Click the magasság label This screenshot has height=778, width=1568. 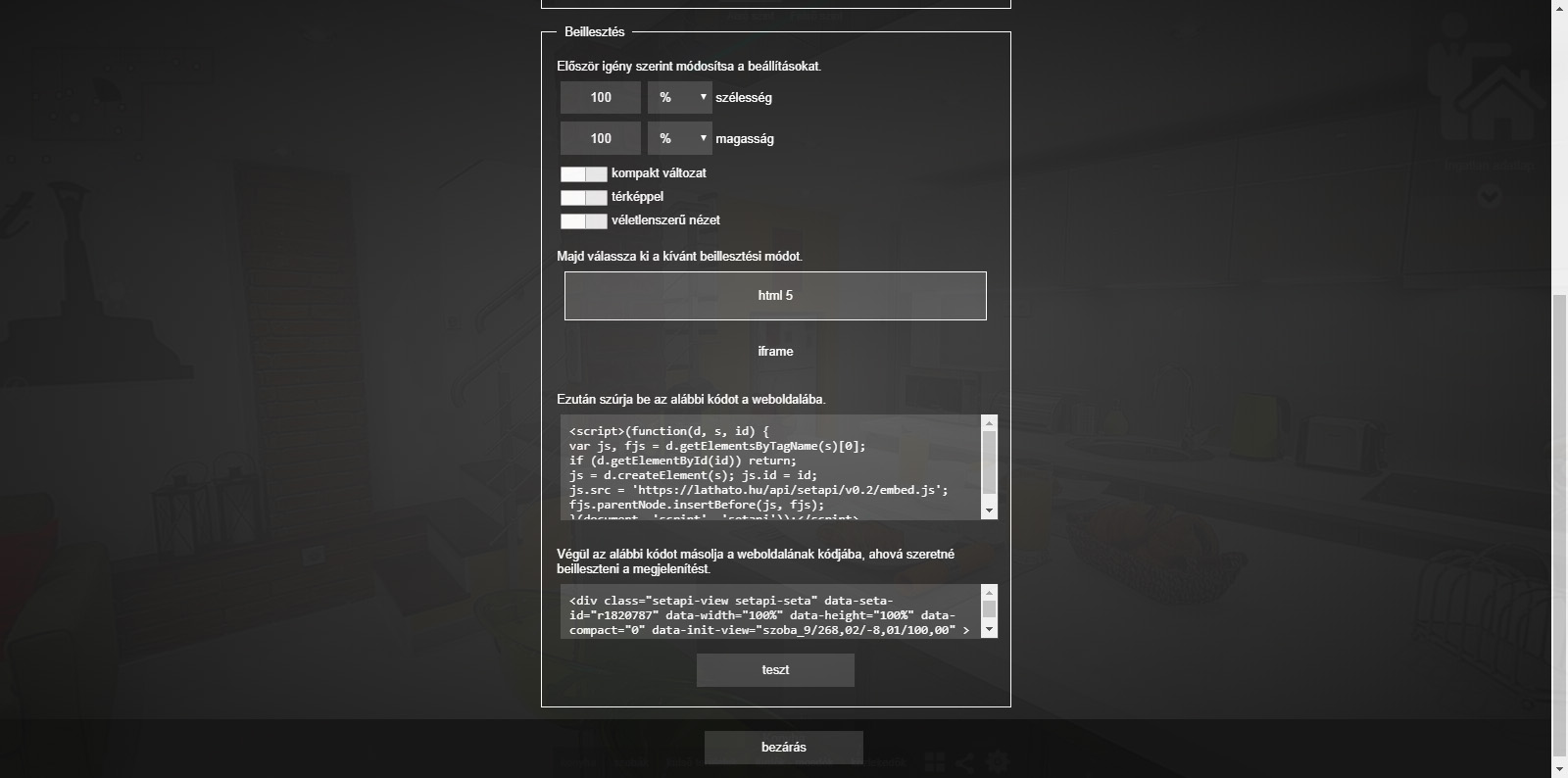tap(745, 139)
